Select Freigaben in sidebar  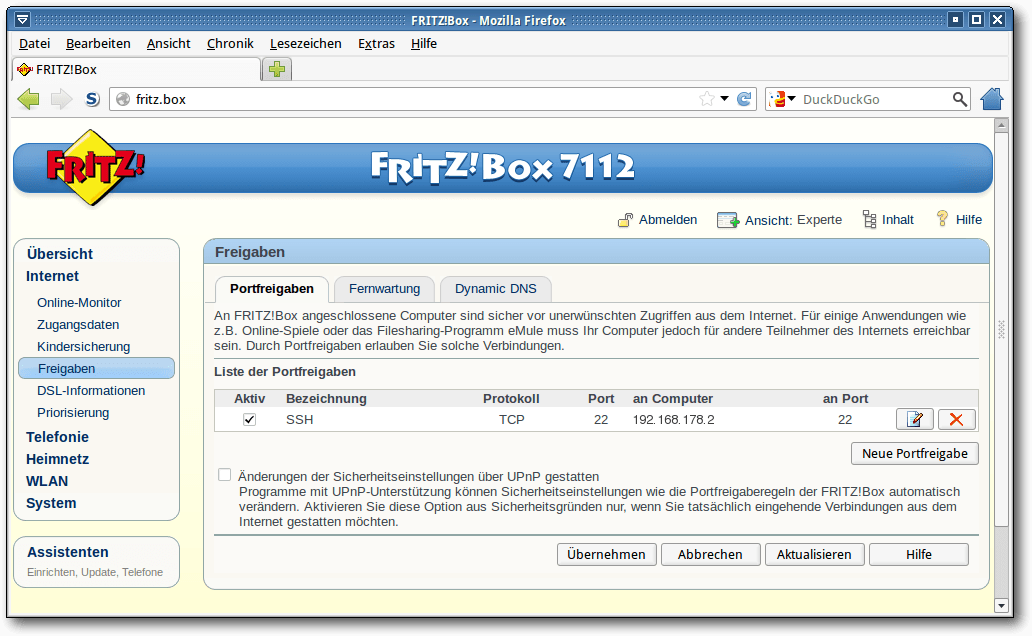97,369
